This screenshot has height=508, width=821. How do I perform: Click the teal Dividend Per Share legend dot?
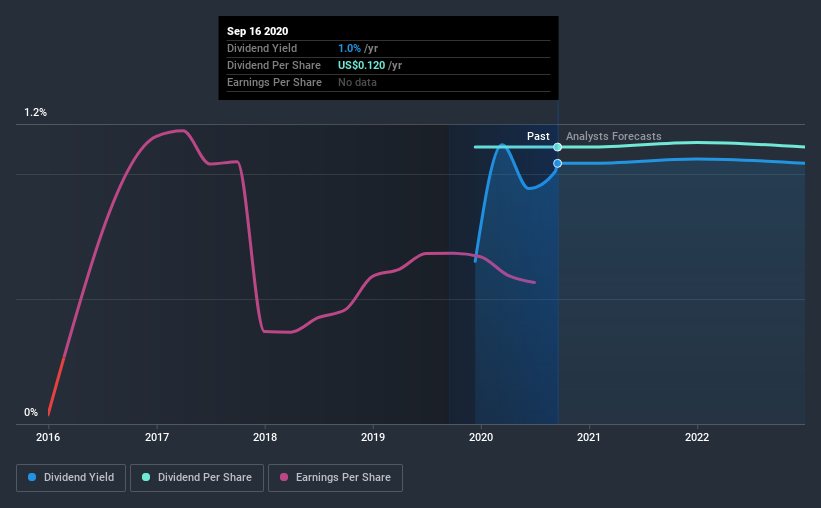pyautogui.click(x=146, y=477)
